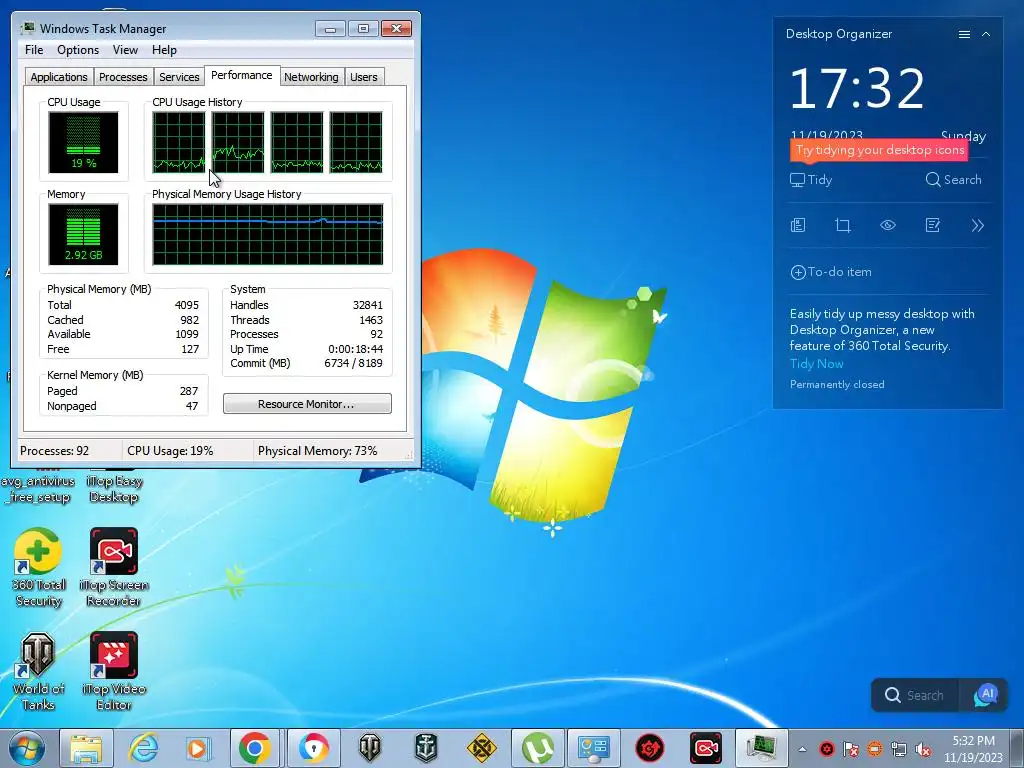Viewport: 1024px width, 768px height.
Task: Open the Help menu in Task Manager
Action: click(x=164, y=50)
